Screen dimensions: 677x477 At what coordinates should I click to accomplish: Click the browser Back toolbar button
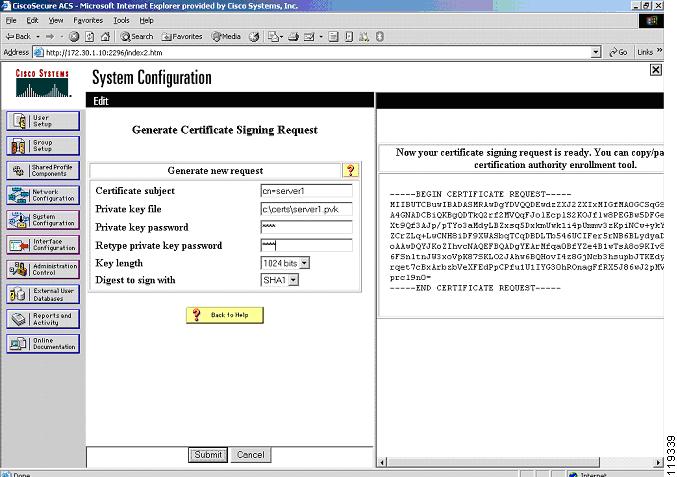(x=18, y=37)
